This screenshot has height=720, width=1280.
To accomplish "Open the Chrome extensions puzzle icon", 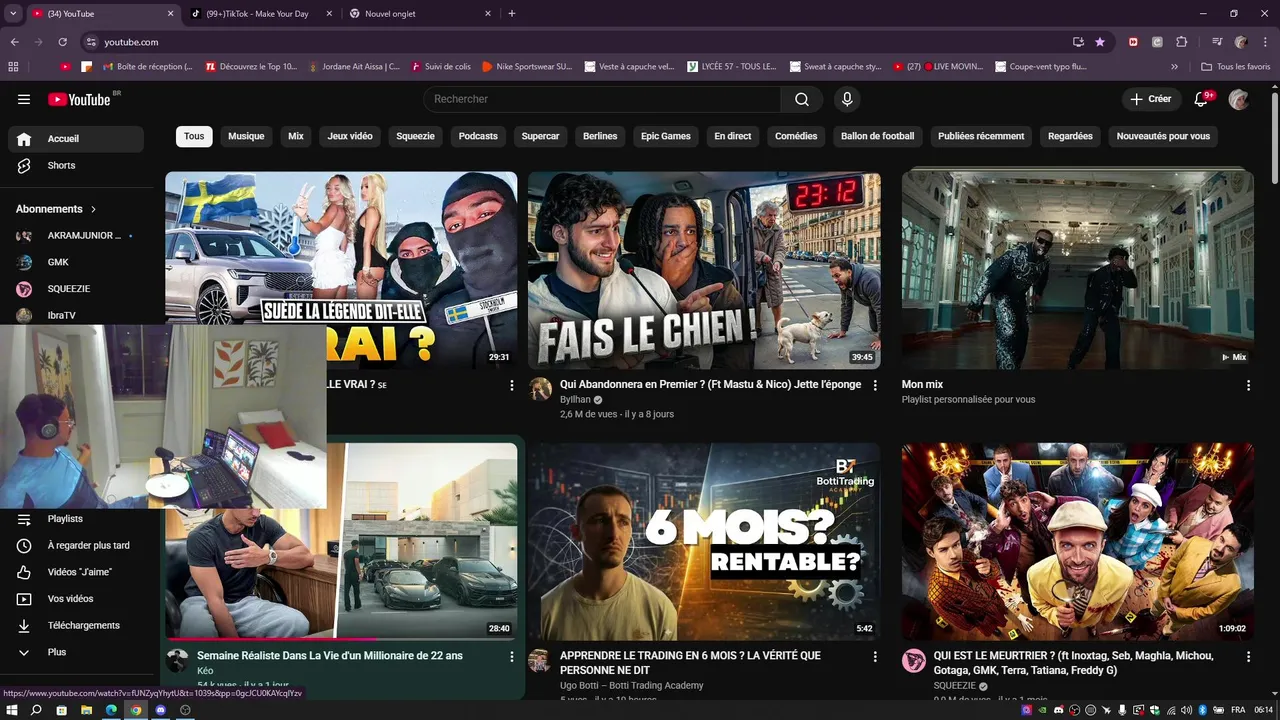I will [x=1181, y=42].
